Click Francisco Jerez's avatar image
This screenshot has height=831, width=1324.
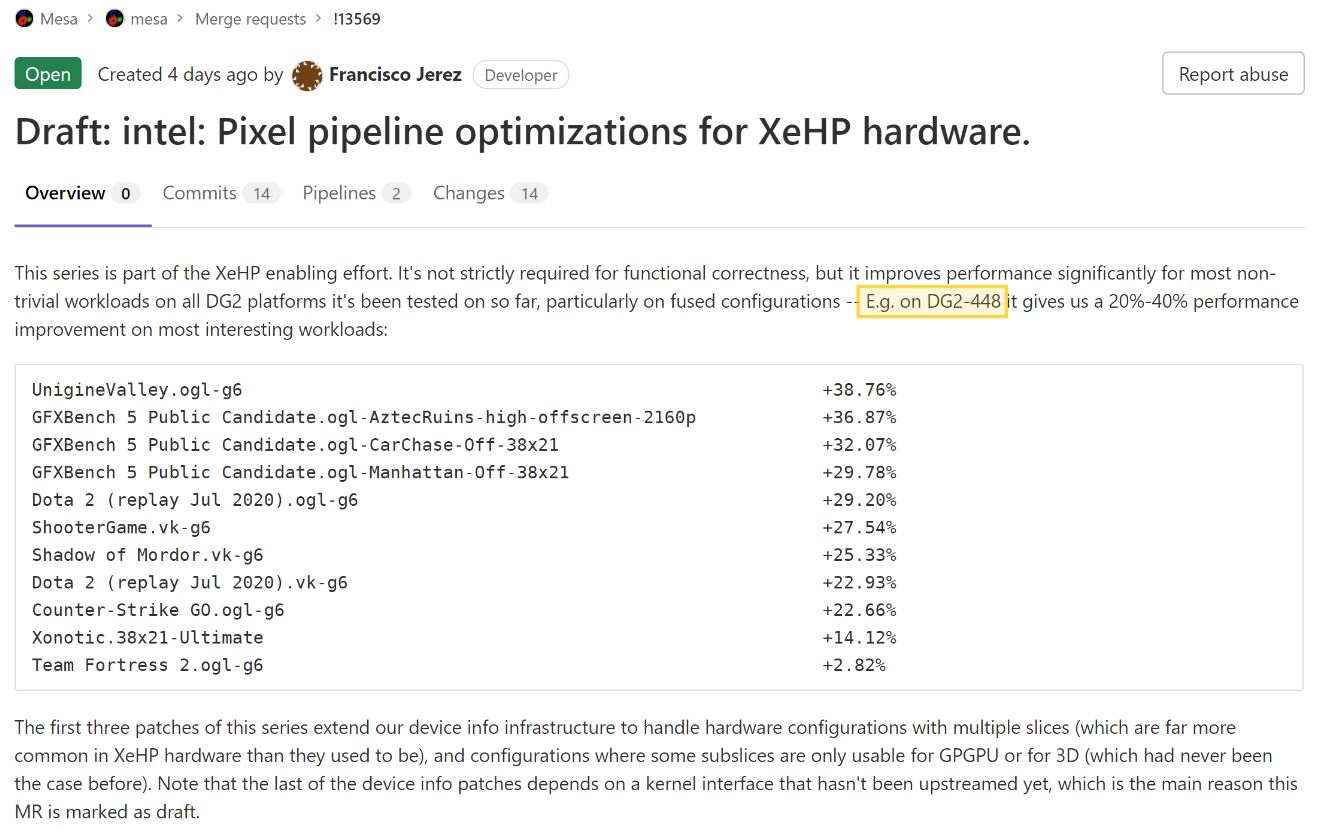pyautogui.click(x=307, y=75)
